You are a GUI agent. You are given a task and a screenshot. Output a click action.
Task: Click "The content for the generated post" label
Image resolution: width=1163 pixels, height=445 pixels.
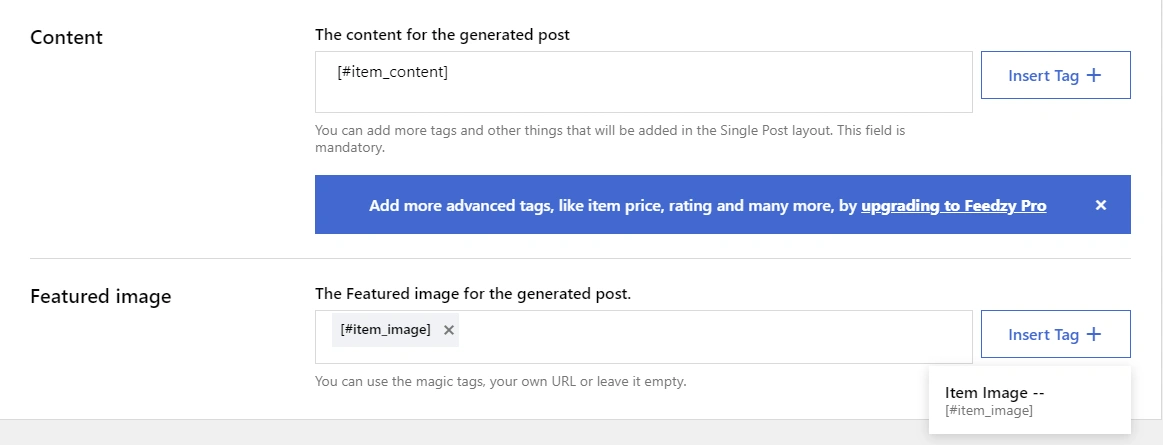click(442, 34)
